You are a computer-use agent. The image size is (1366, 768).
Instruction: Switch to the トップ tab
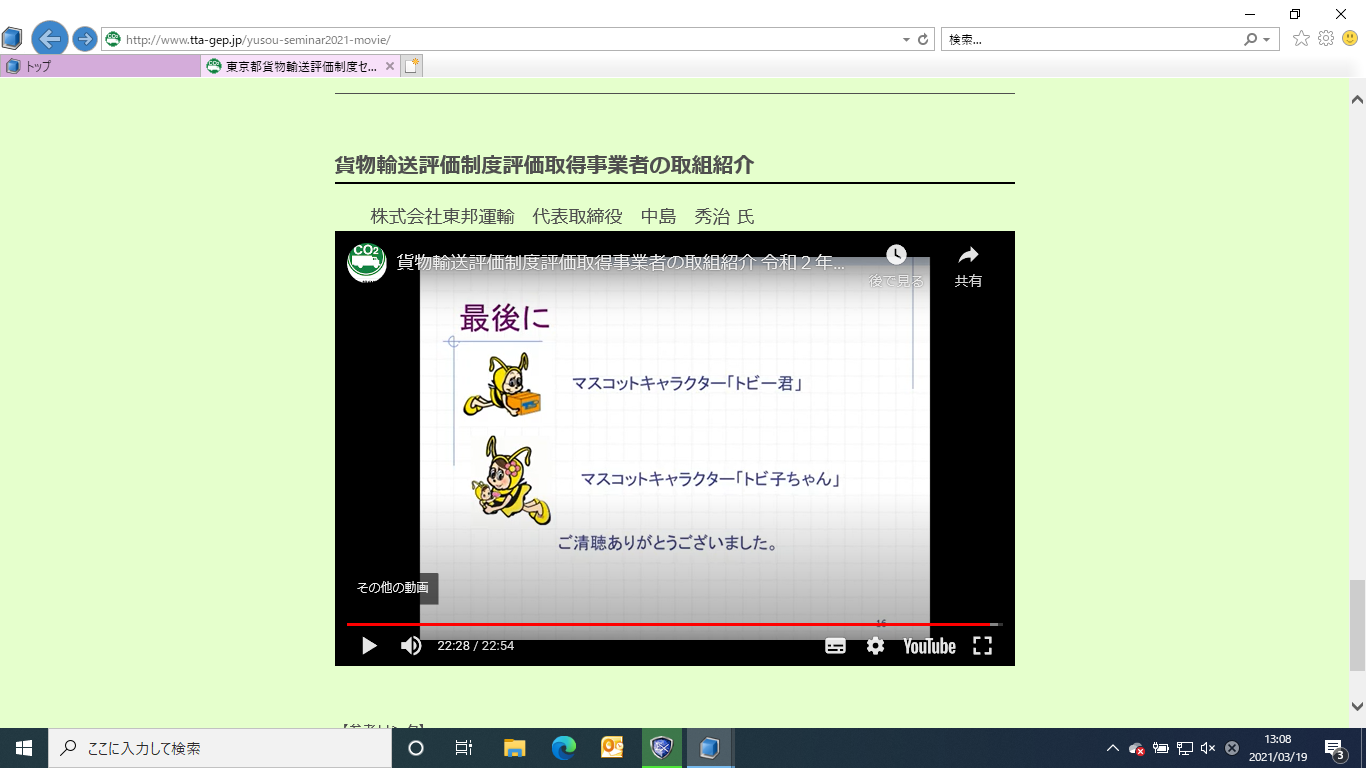click(100, 66)
